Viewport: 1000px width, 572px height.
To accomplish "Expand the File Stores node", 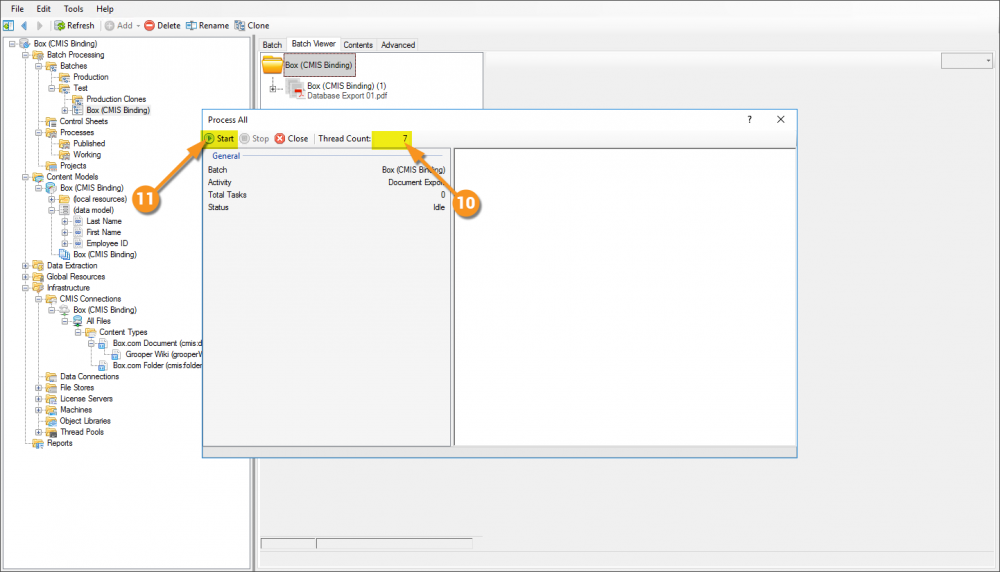I will point(39,388).
